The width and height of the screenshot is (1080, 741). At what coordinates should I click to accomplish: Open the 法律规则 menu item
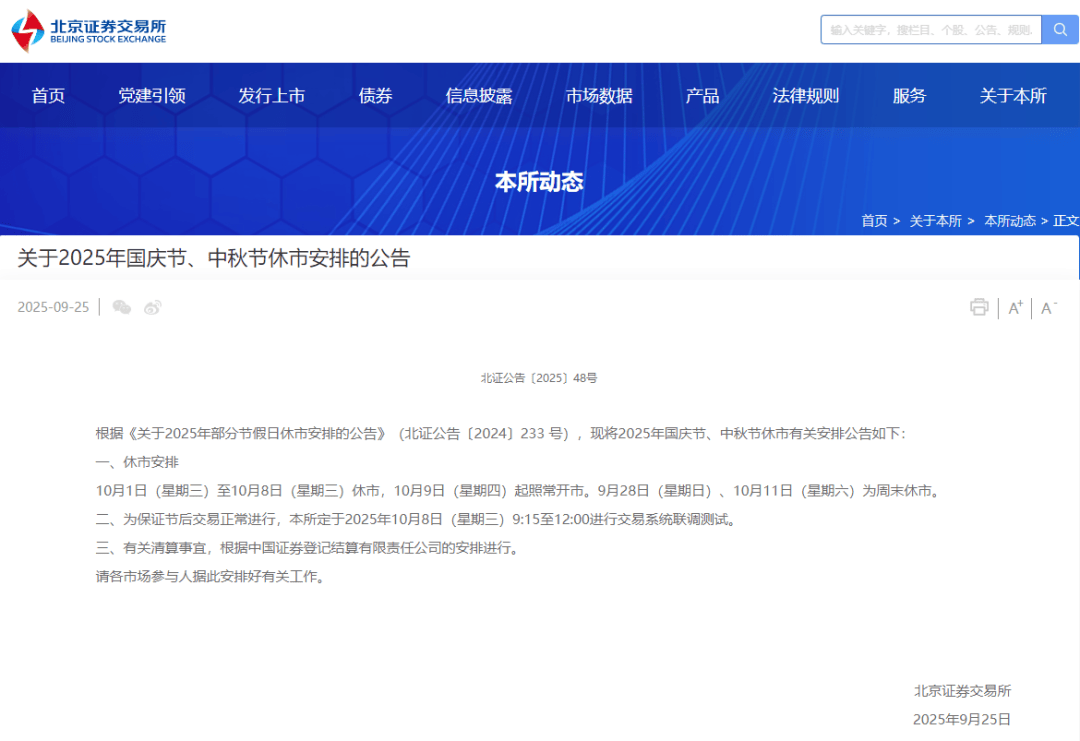pos(806,95)
